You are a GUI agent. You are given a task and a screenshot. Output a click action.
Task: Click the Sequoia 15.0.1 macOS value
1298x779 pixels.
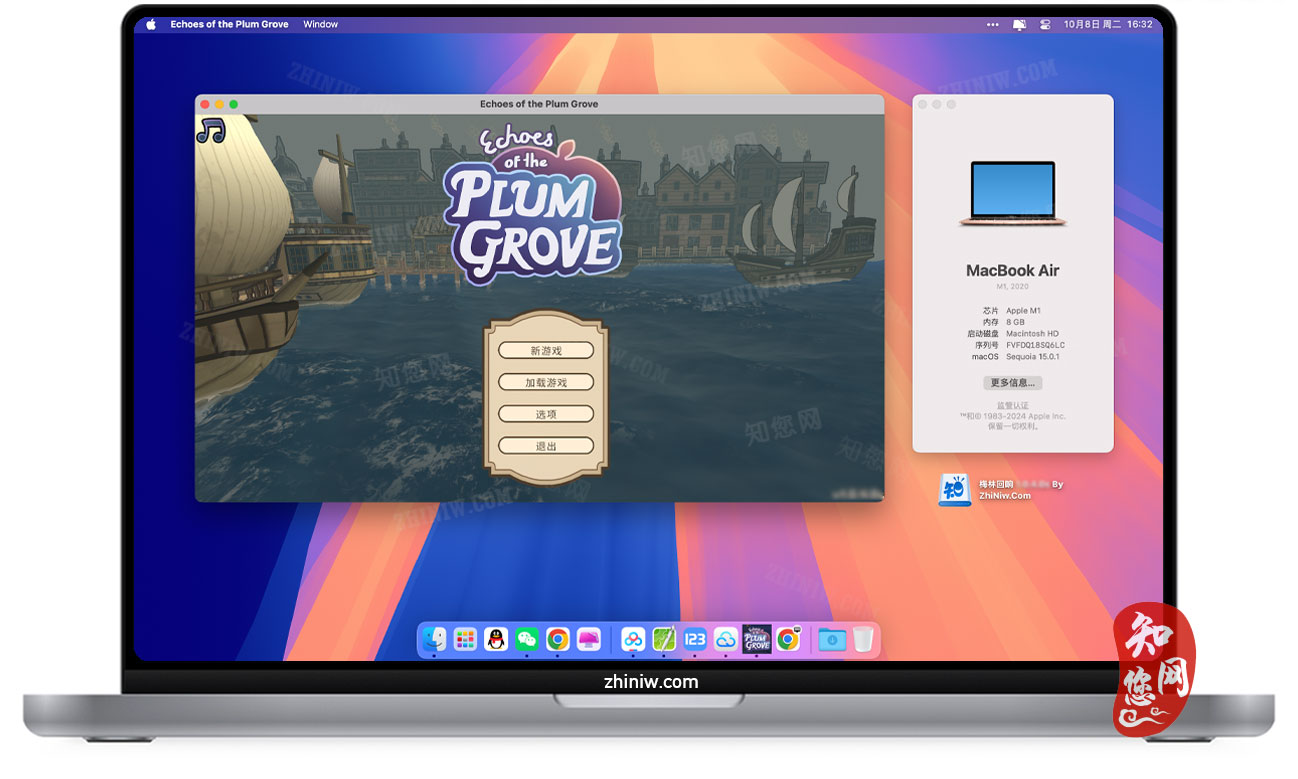pos(1033,356)
